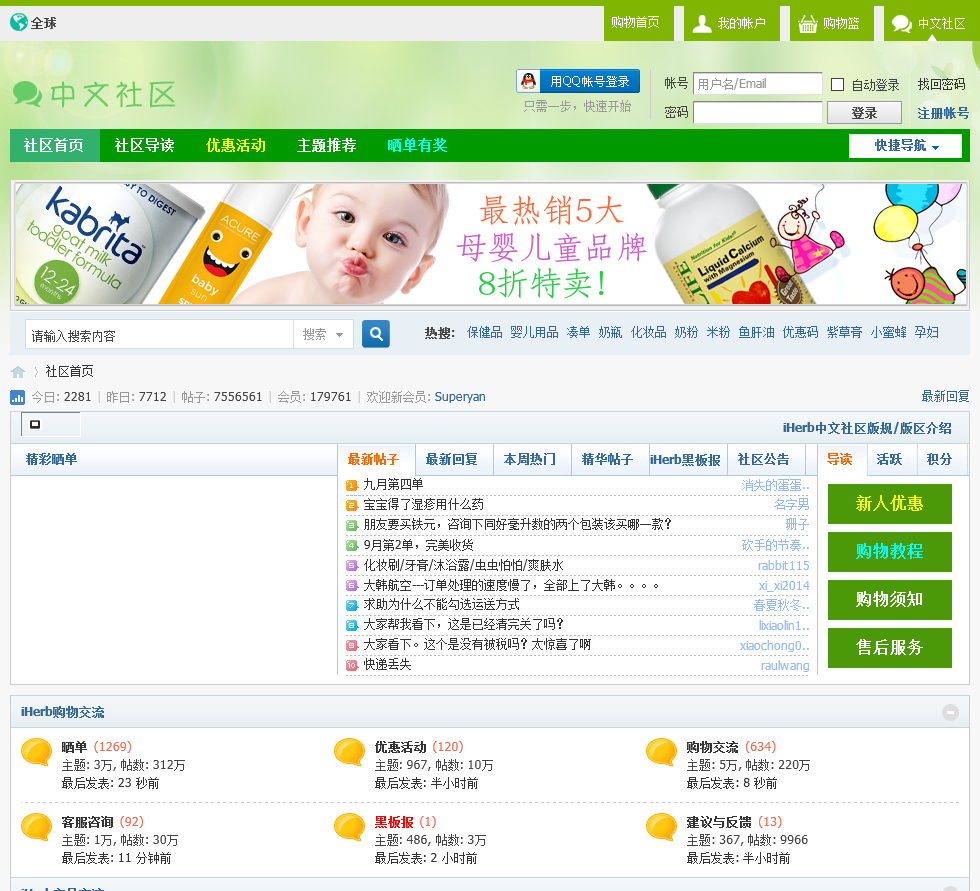Image resolution: width=980 pixels, height=891 pixels.
Task: Click the 登录 button
Action: point(864,113)
